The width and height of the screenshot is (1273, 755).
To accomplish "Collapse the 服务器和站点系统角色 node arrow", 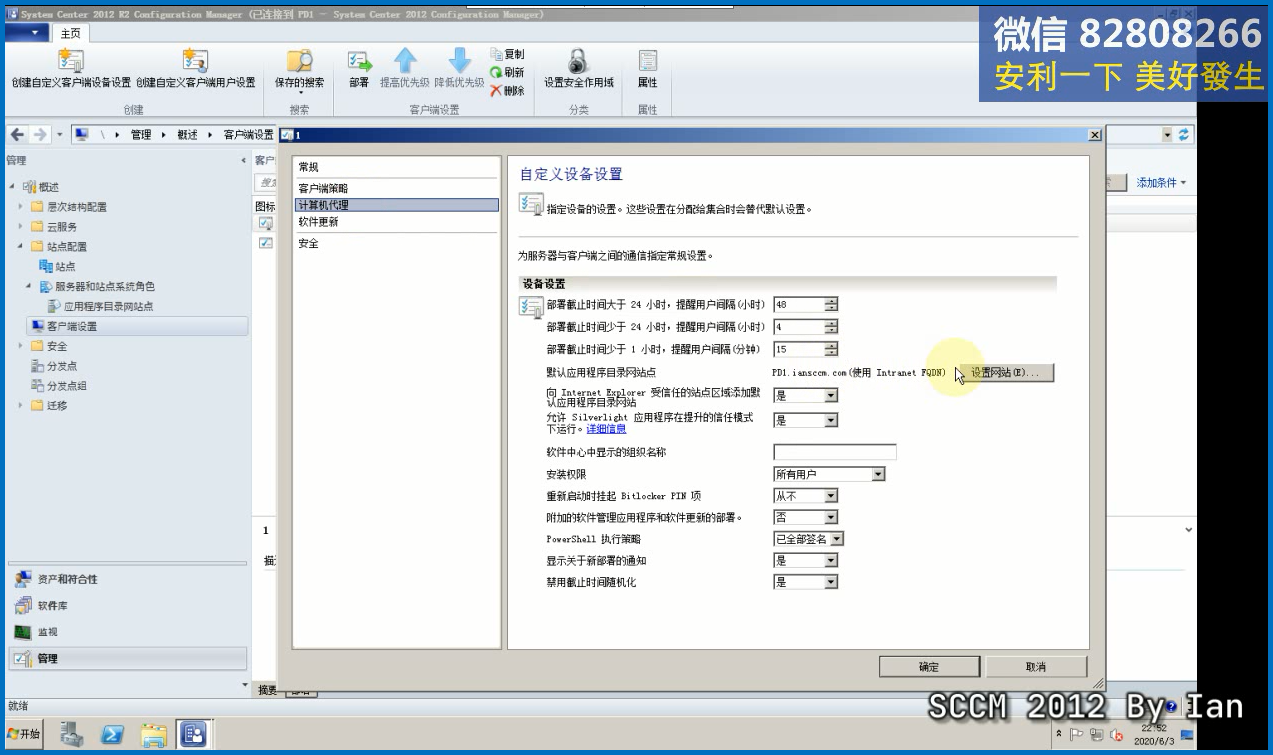I will 30,287.
